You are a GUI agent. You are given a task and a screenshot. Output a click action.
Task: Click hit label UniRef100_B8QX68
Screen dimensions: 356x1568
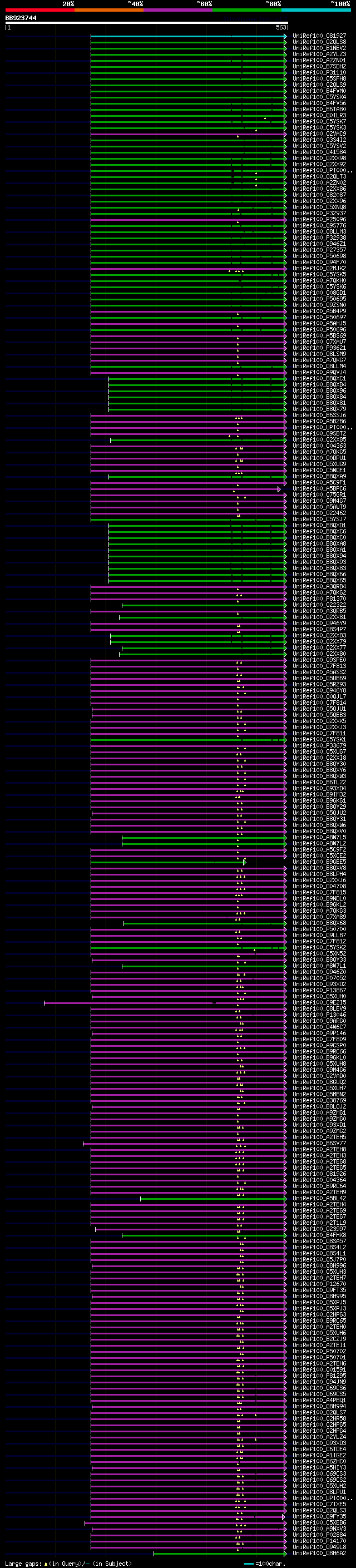(319, 923)
